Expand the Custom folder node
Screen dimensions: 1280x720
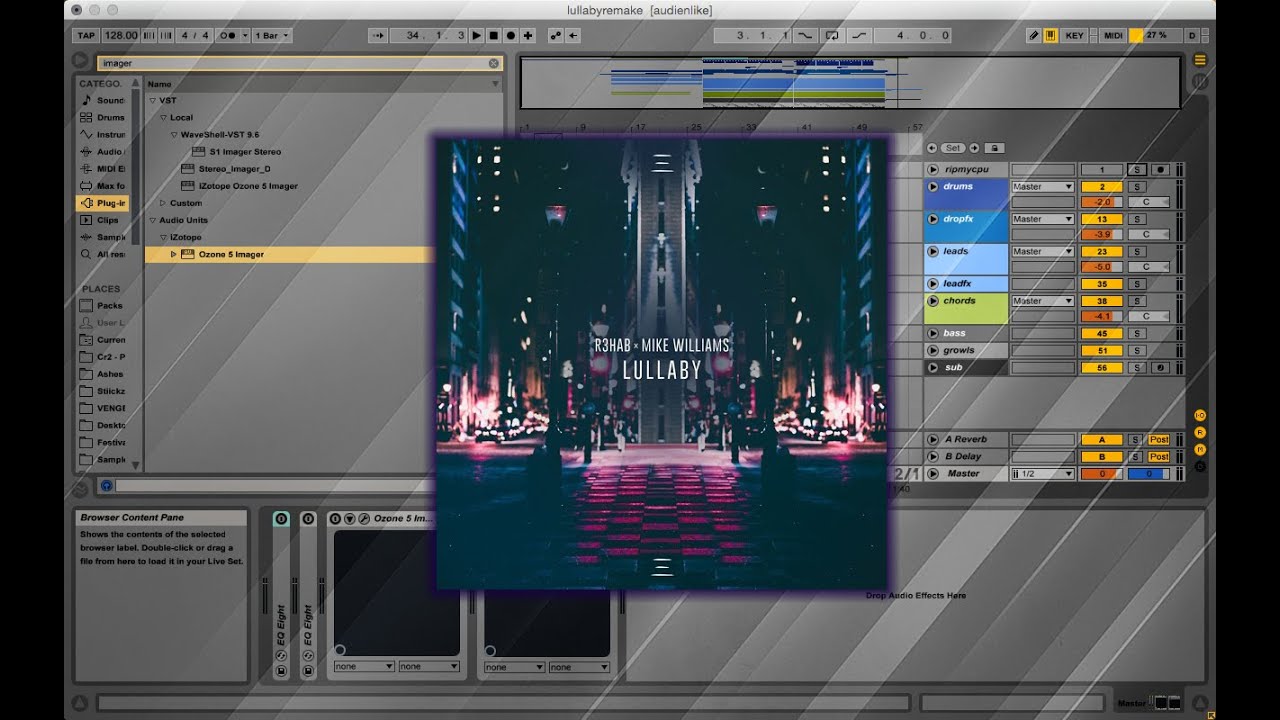click(x=163, y=203)
